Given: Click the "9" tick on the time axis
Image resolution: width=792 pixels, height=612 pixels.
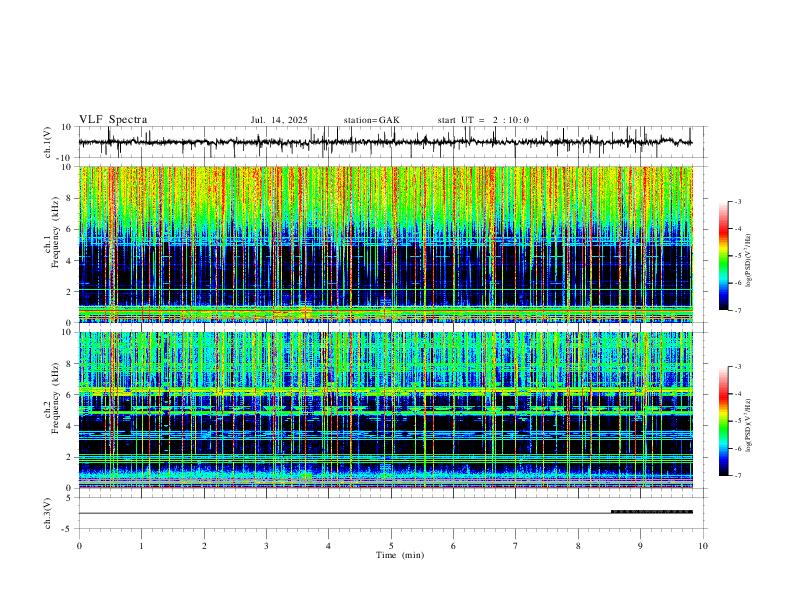Looking at the screenshot, I should pos(640,546).
